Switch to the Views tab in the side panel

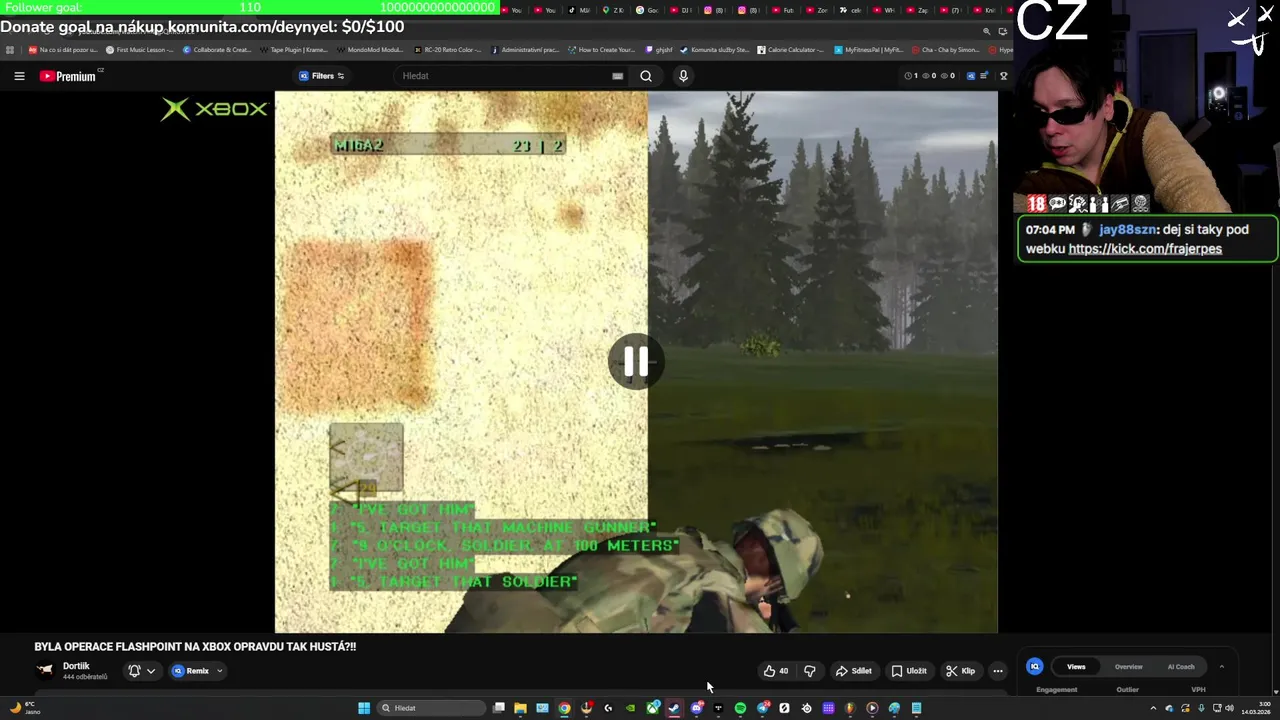[1076, 666]
